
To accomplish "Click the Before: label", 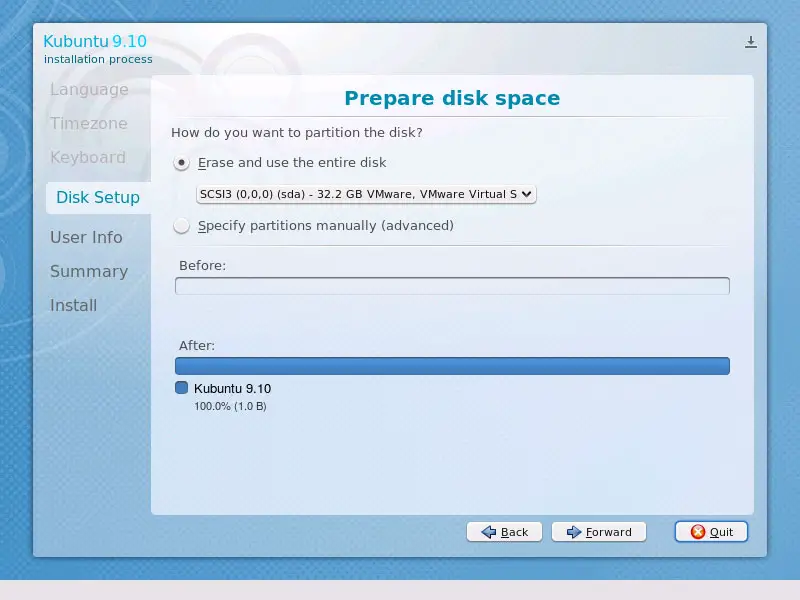I will tap(202, 266).
